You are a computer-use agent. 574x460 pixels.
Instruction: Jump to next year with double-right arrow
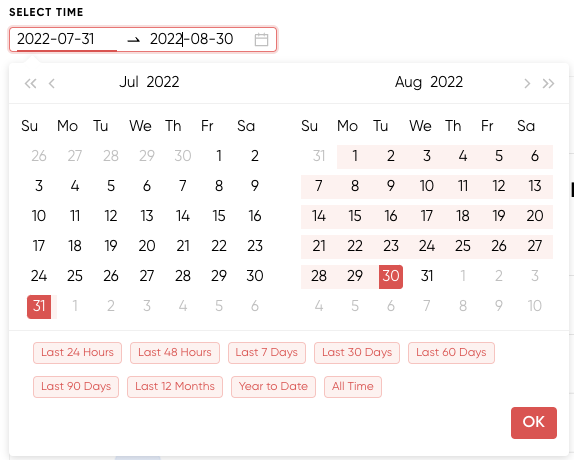coord(548,83)
